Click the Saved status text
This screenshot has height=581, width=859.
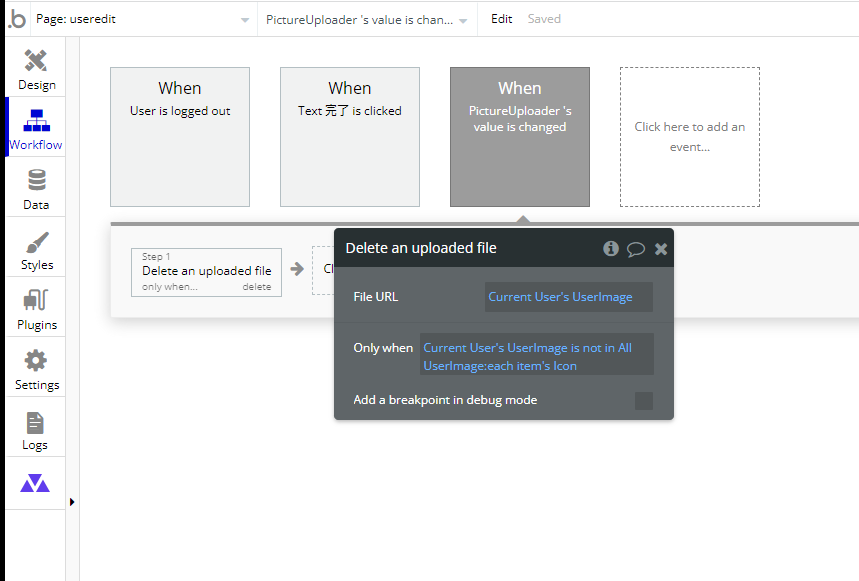pos(544,19)
